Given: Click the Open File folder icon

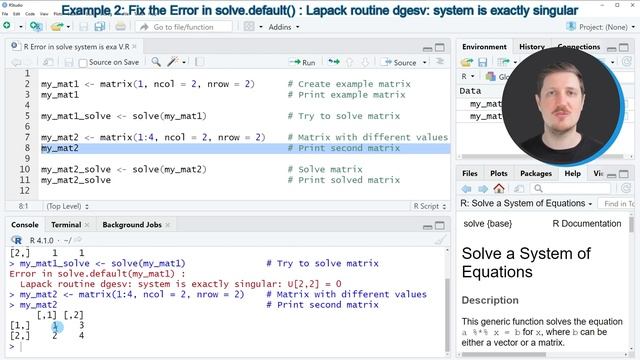Looking at the screenshot, I should pyautogui.click(x=57, y=27).
